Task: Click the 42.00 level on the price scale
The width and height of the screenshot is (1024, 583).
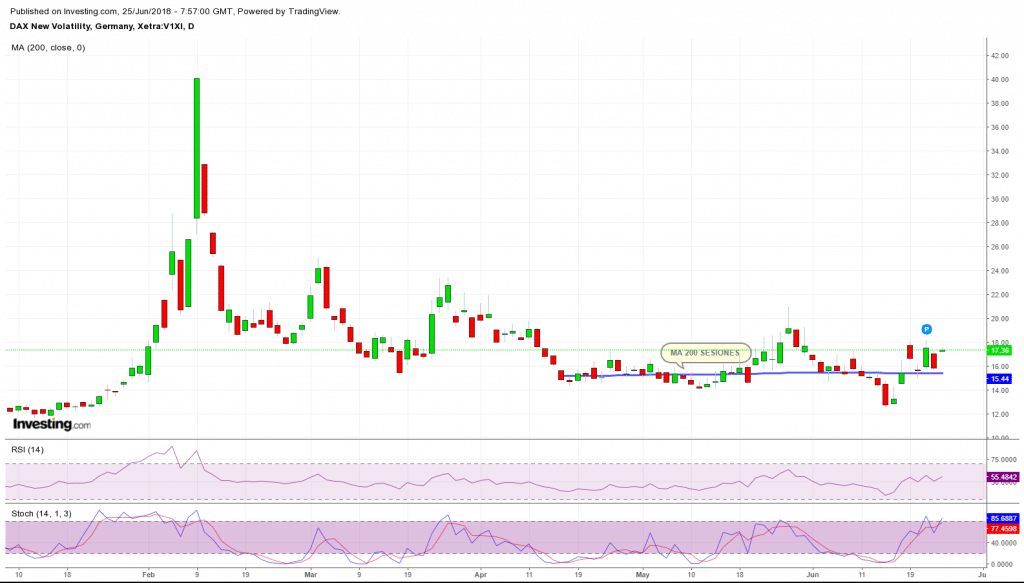Action: pyautogui.click(x=997, y=55)
